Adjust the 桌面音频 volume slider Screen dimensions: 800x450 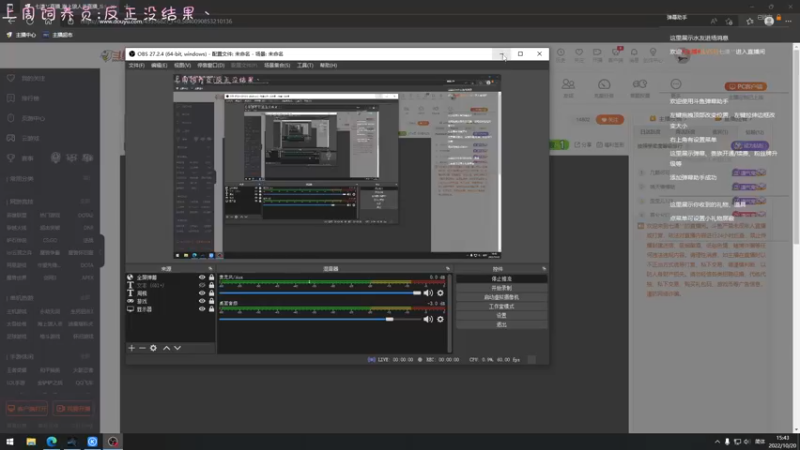pos(320,319)
